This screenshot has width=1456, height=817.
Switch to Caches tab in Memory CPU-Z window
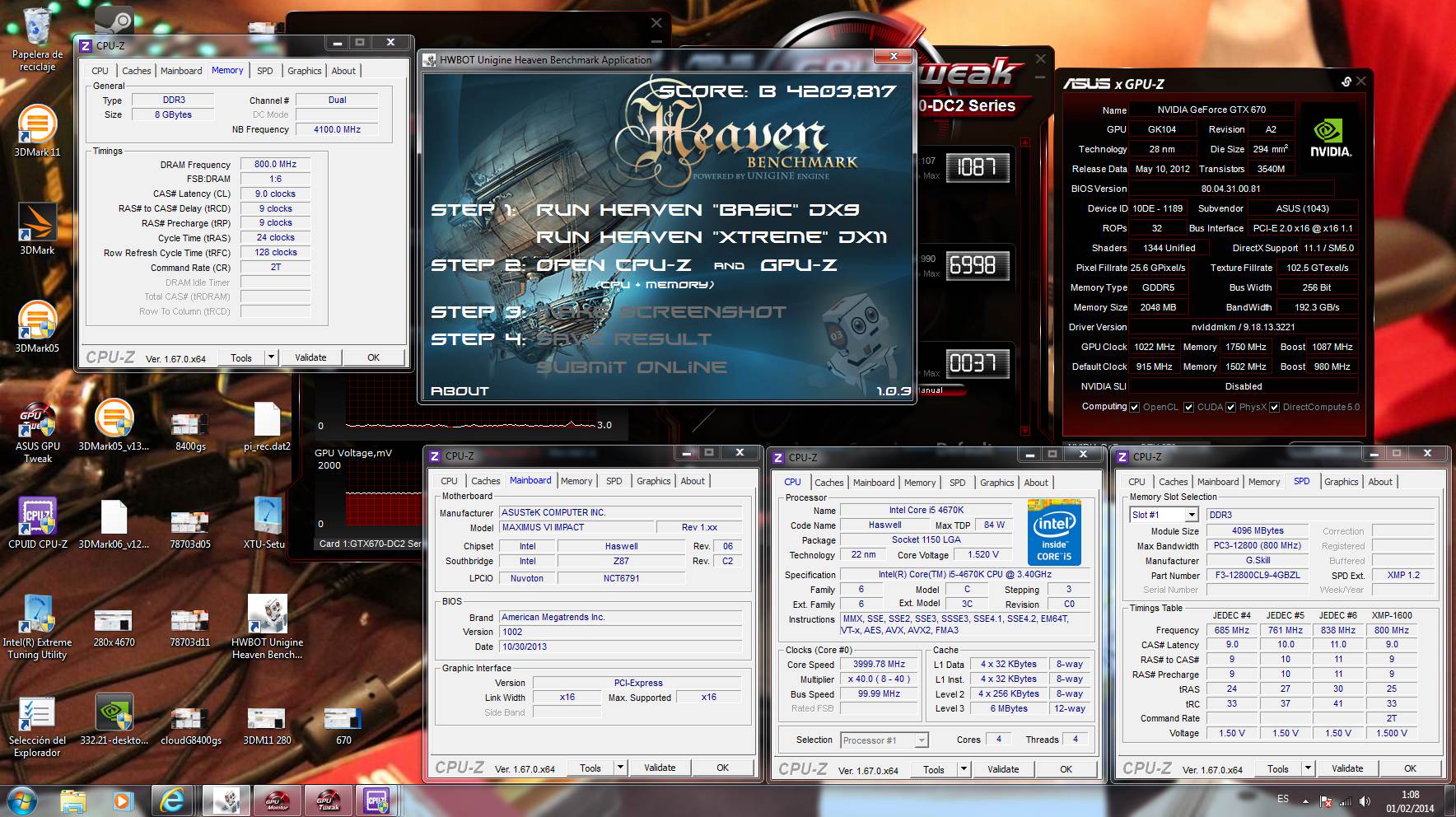click(136, 71)
